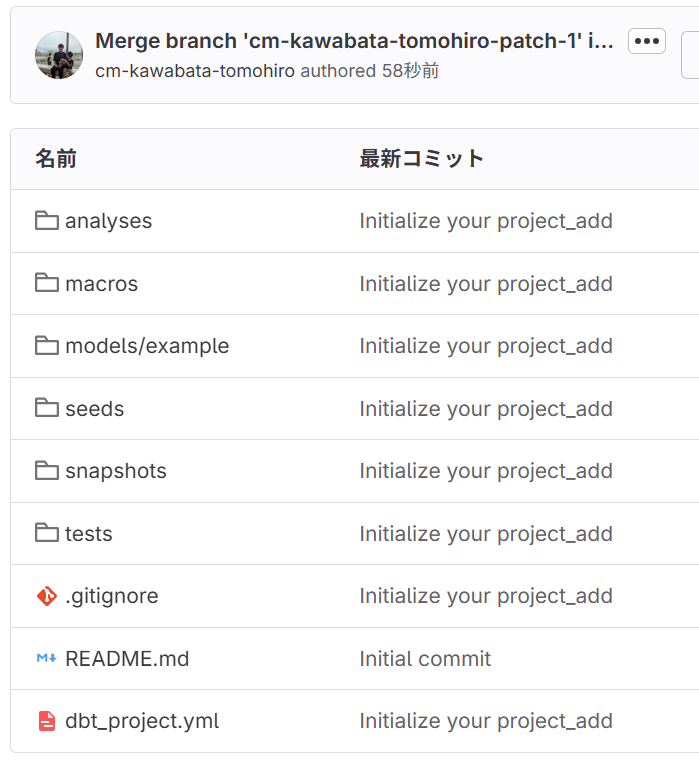Open Initial commit message link
Image resolution: width=699 pixels, height=777 pixels.
tap(425, 659)
